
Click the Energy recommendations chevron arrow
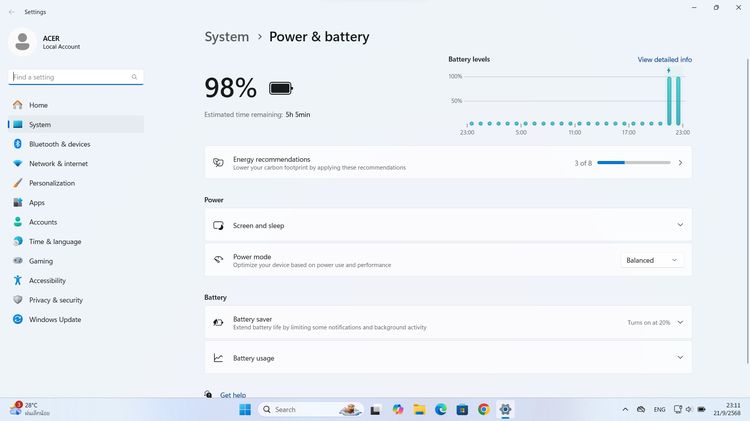[680, 163]
